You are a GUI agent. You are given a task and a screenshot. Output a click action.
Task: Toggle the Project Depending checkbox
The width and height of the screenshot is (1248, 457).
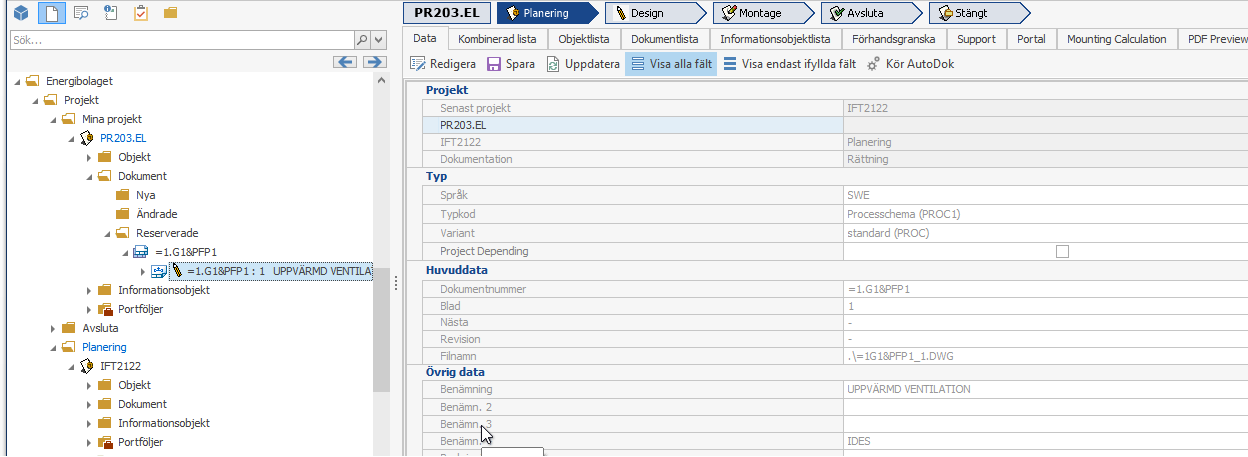(1062, 251)
